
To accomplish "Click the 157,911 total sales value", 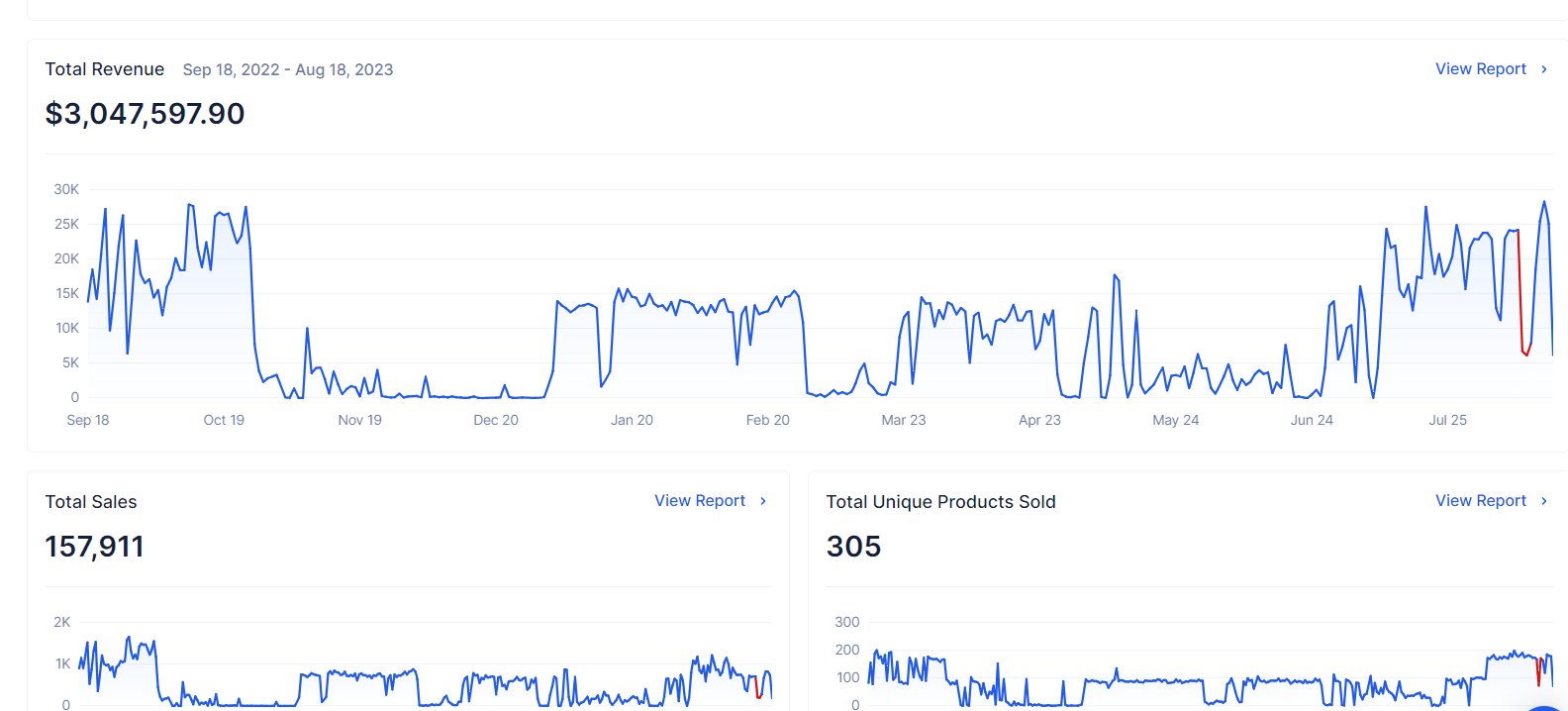I will [94, 547].
